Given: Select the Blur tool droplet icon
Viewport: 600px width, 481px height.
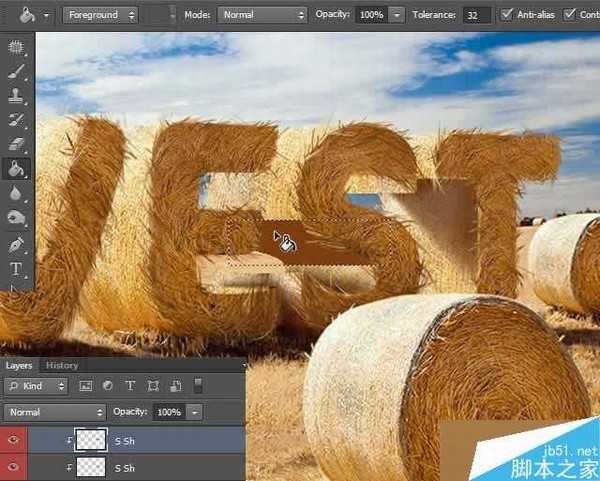Looking at the screenshot, I should (x=16, y=193).
